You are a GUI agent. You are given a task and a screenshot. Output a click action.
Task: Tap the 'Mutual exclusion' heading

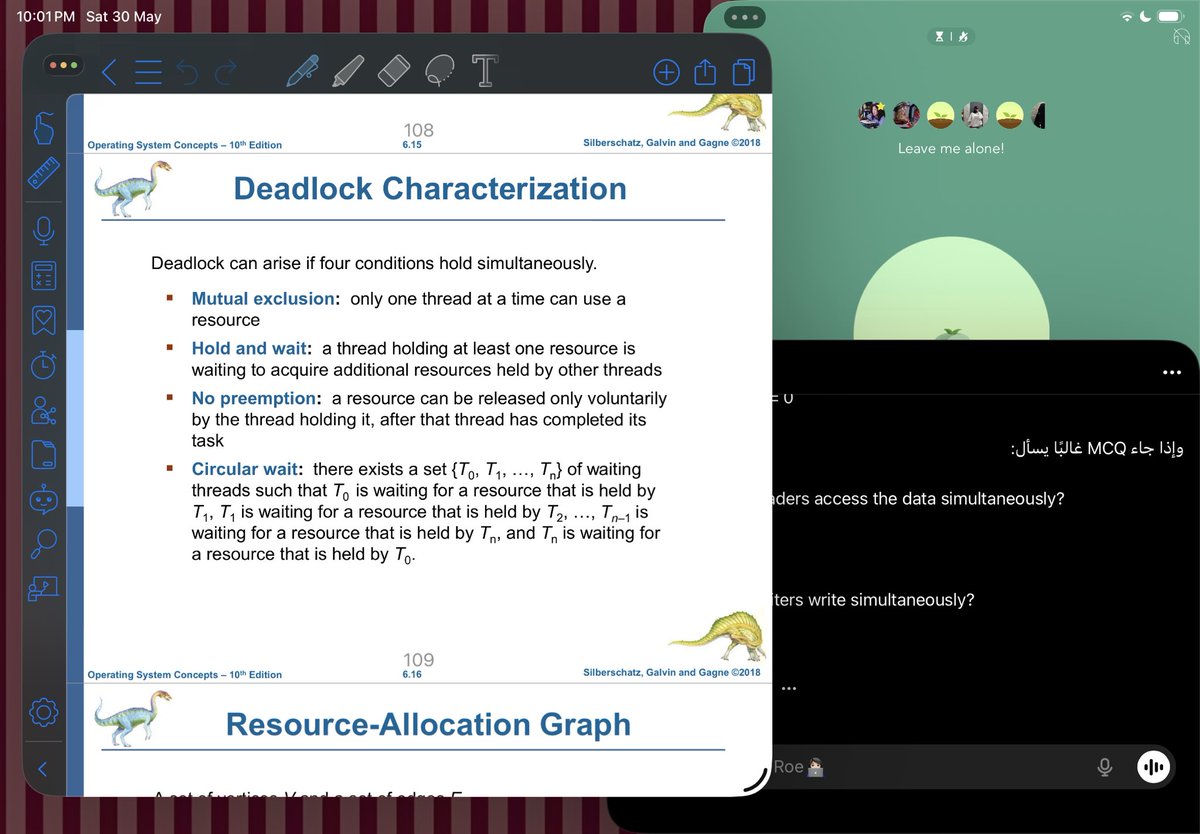(x=264, y=298)
